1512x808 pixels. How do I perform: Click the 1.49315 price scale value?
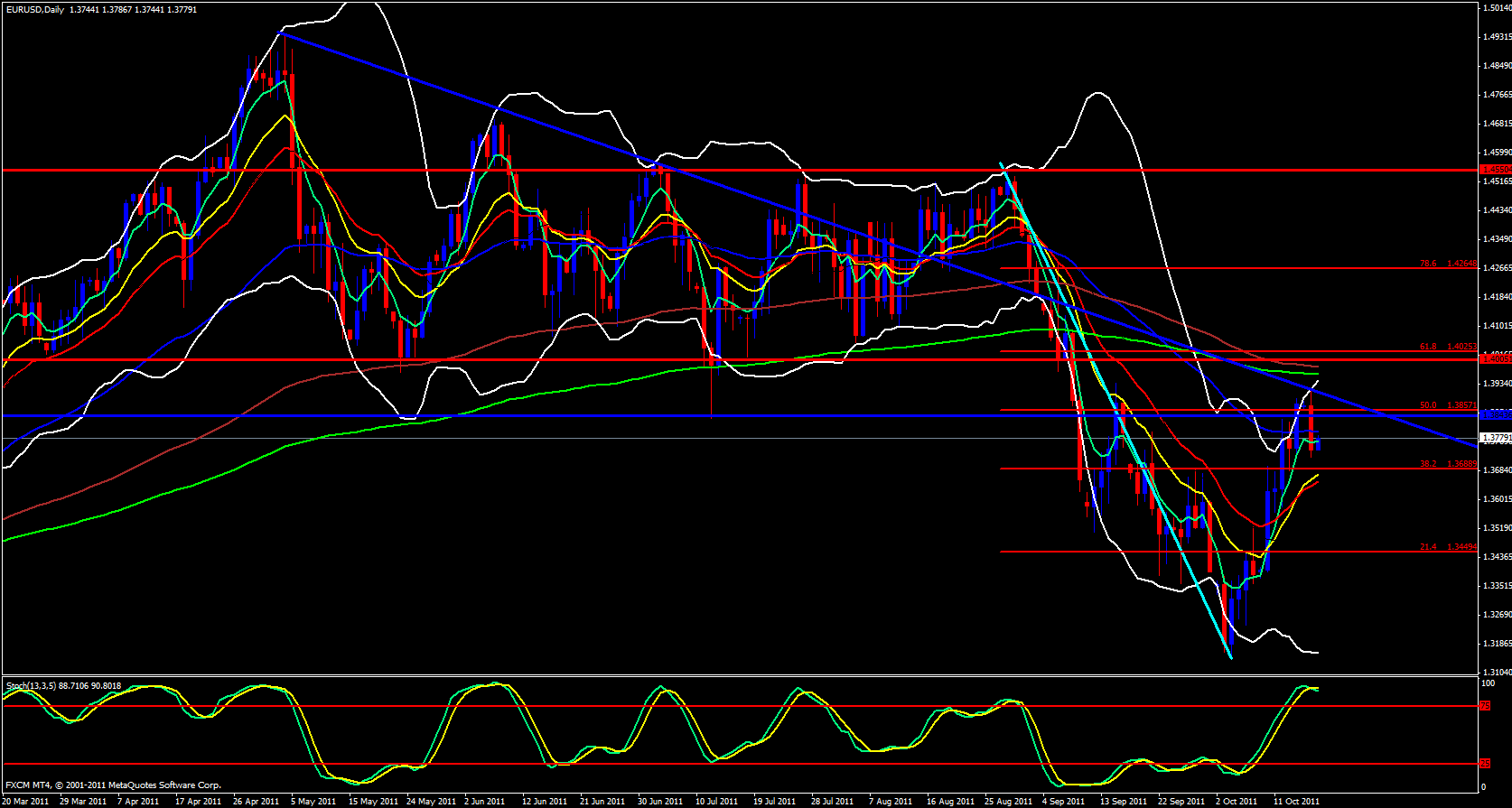click(x=1497, y=37)
